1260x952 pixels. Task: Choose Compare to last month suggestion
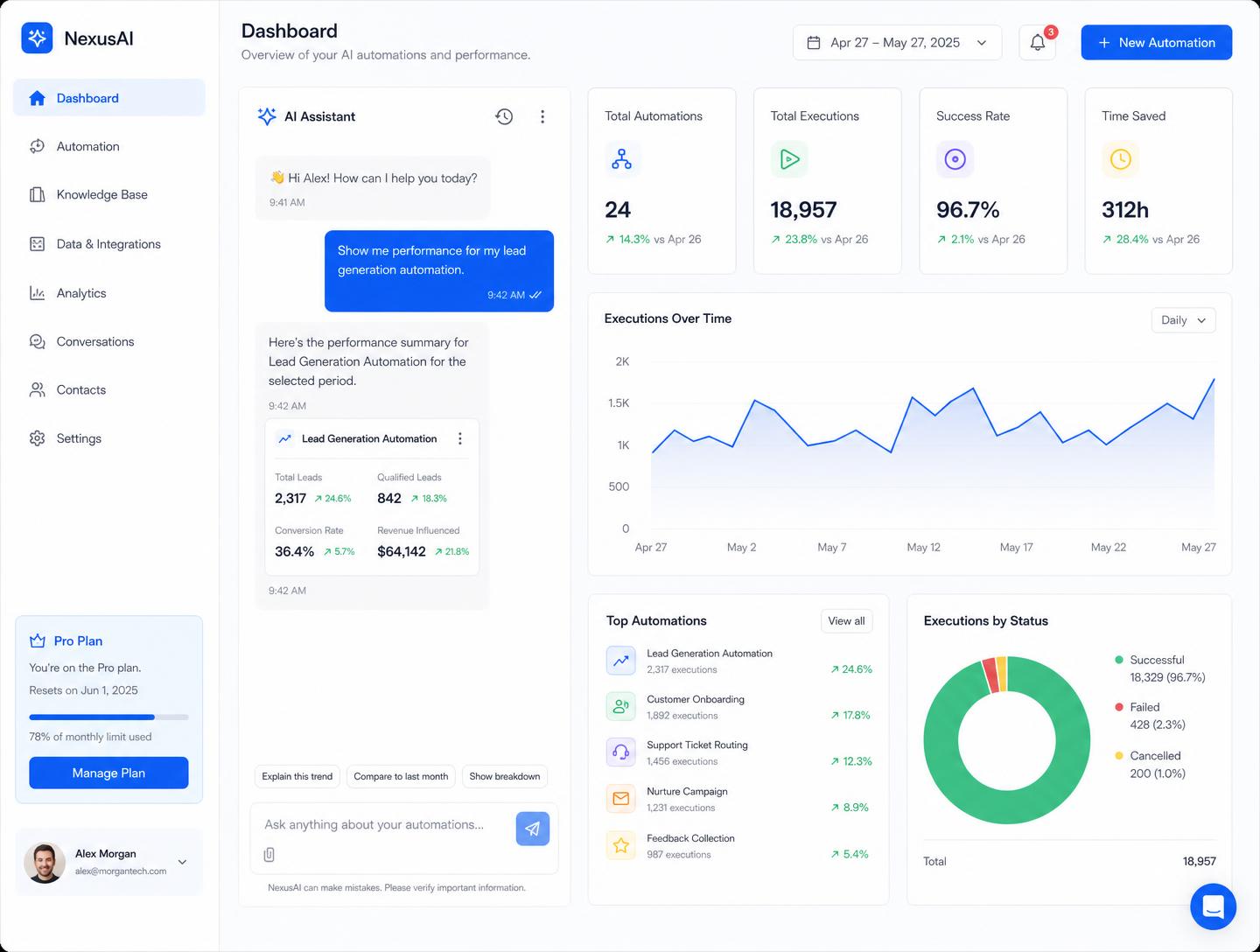pyautogui.click(x=401, y=776)
